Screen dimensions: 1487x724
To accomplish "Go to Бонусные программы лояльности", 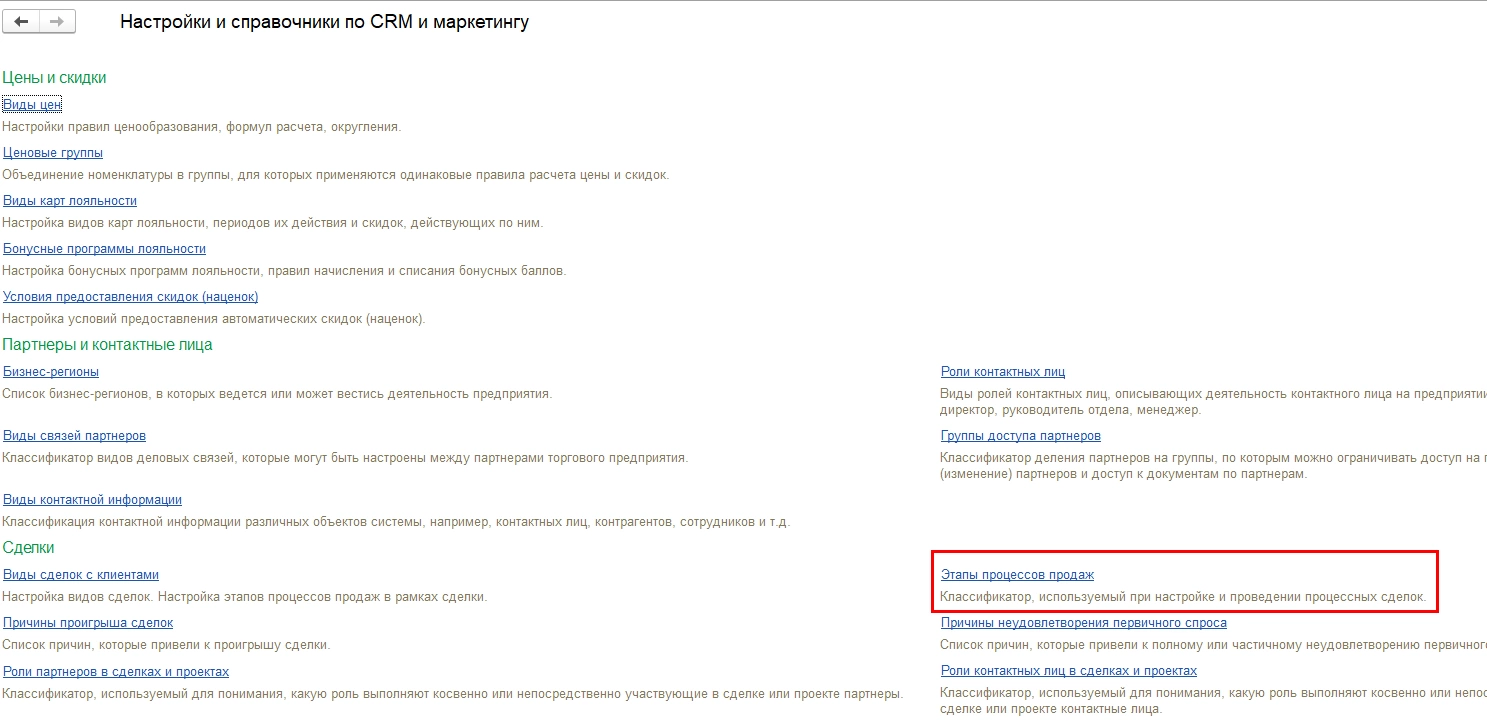I will point(104,249).
